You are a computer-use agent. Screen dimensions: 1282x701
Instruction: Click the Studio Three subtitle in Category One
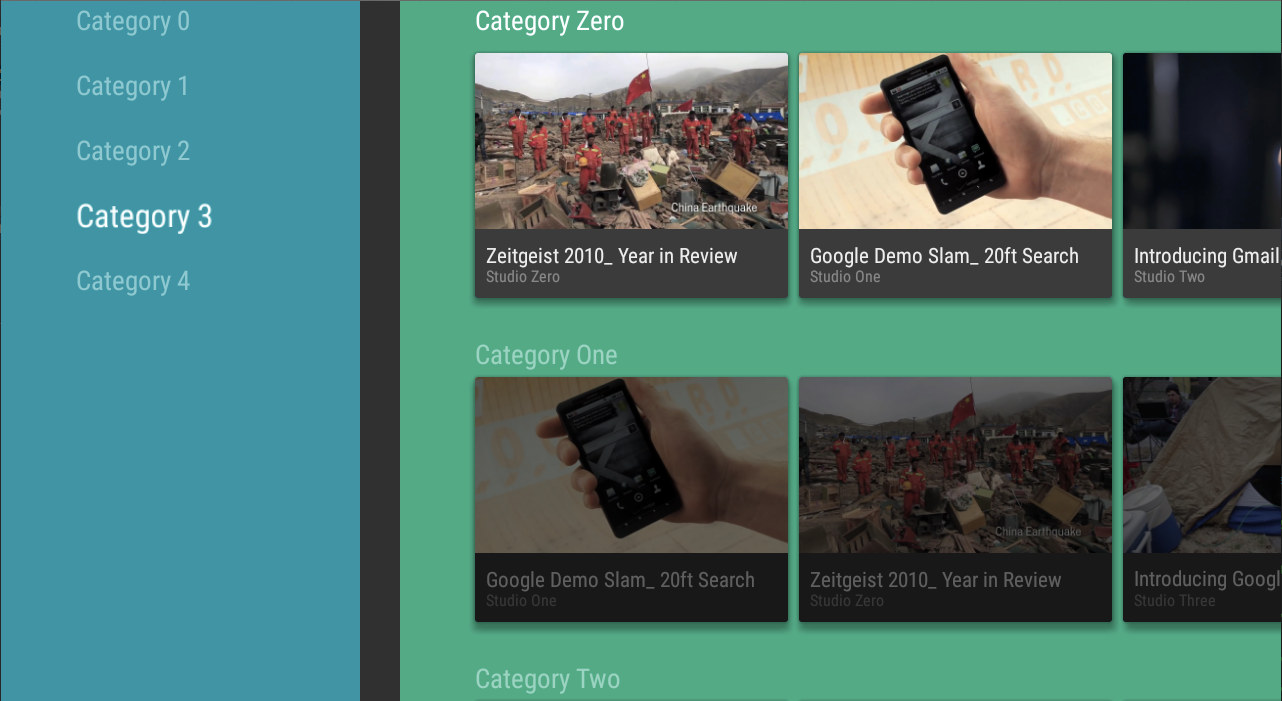click(1174, 601)
